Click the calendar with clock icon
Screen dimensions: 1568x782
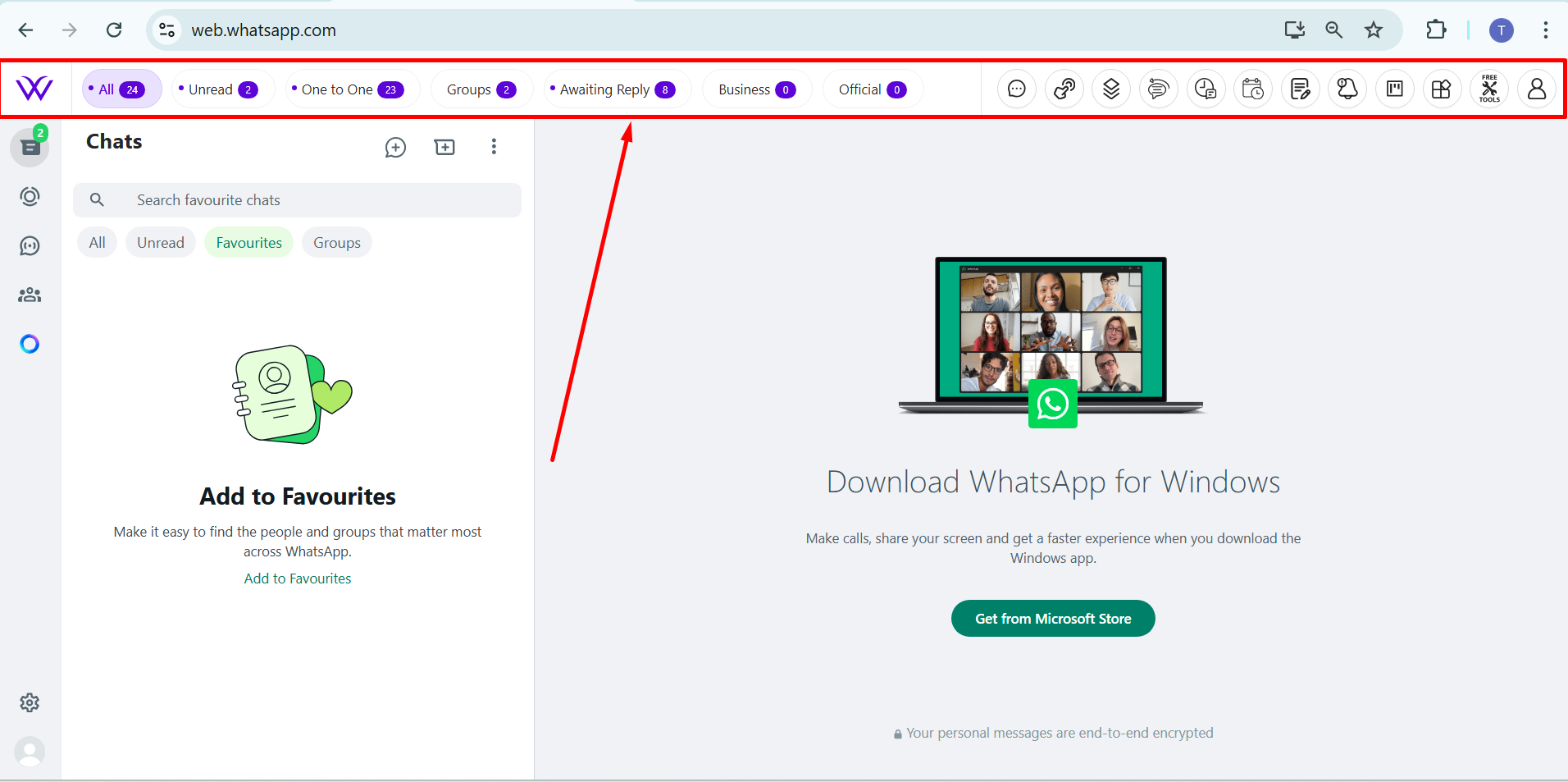pos(1253,89)
